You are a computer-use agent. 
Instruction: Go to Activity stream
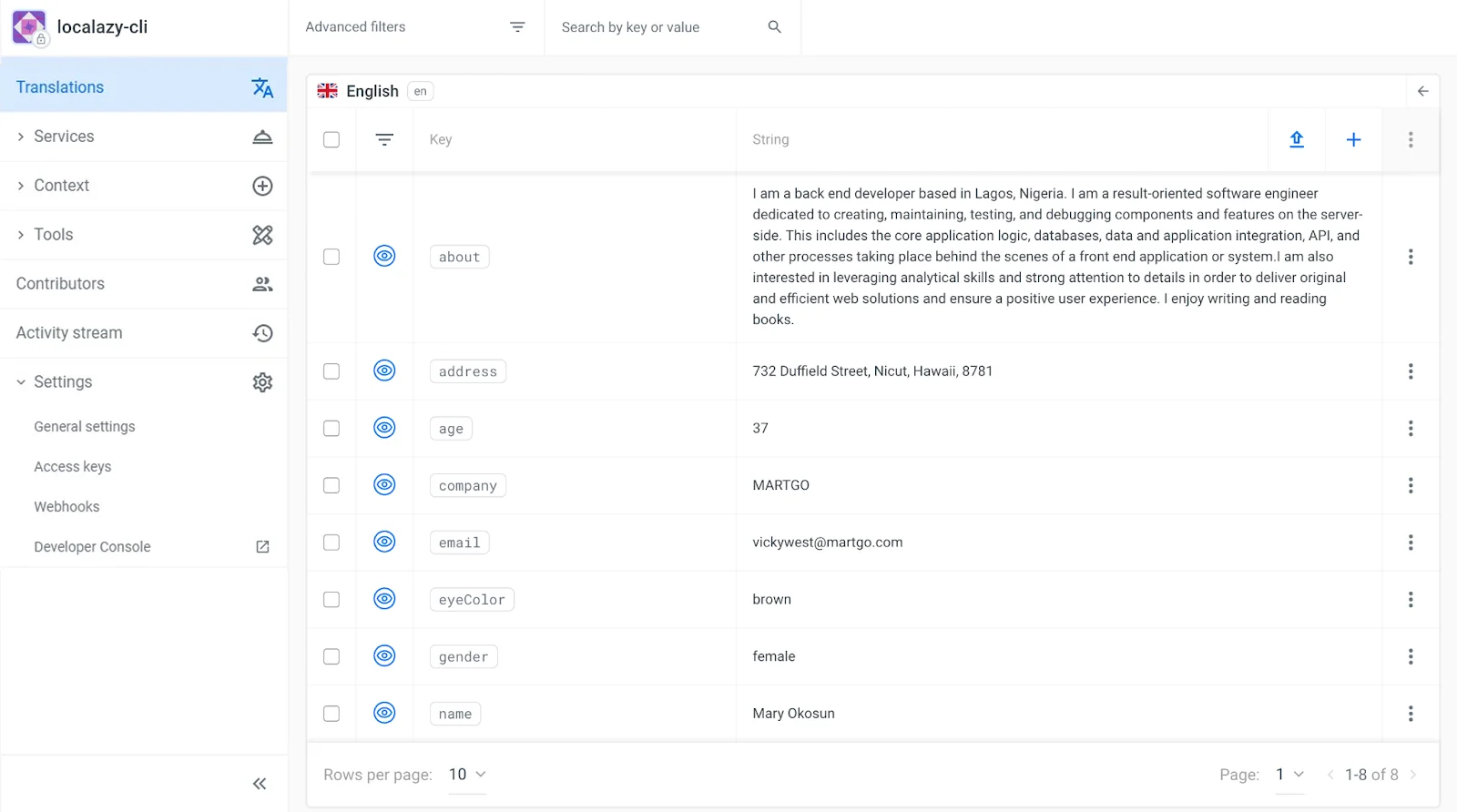pos(69,333)
